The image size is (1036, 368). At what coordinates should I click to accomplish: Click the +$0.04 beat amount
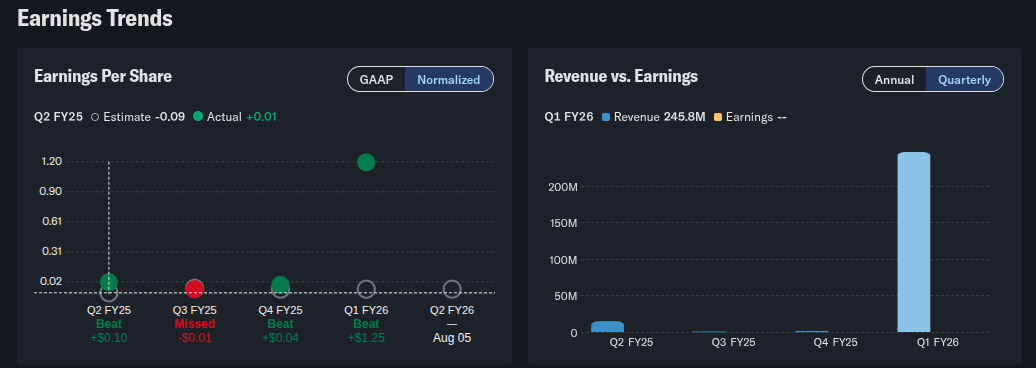pyautogui.click(x=280, y=338)
